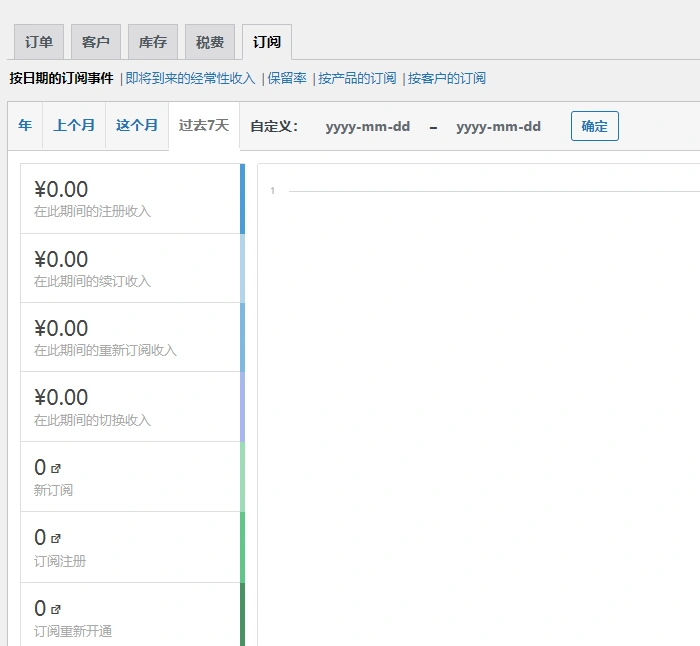The width and height of the screenshot is (700, 646).
Task: Click the 新订阅 label text
Action: coord(53,490)
